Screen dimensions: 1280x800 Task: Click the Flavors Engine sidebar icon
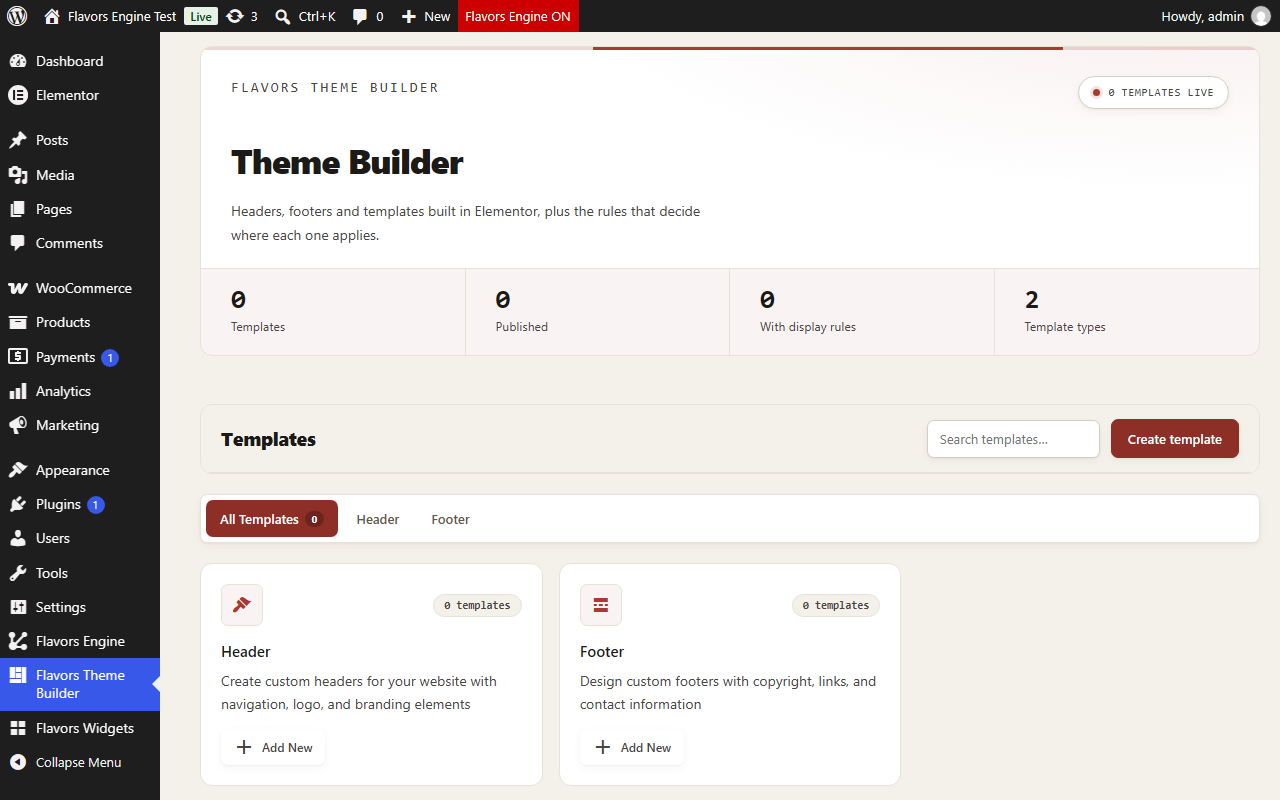coord(17,641)
